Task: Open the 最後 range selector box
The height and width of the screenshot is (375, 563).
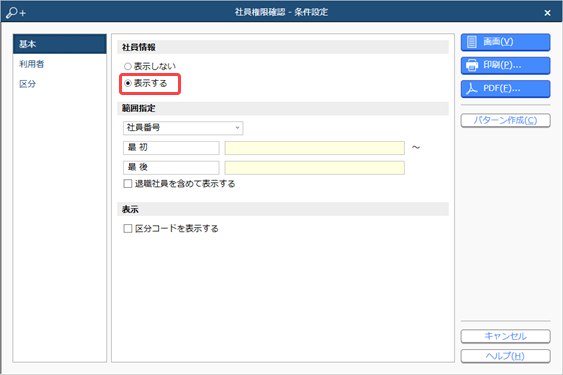Action: 171,167
